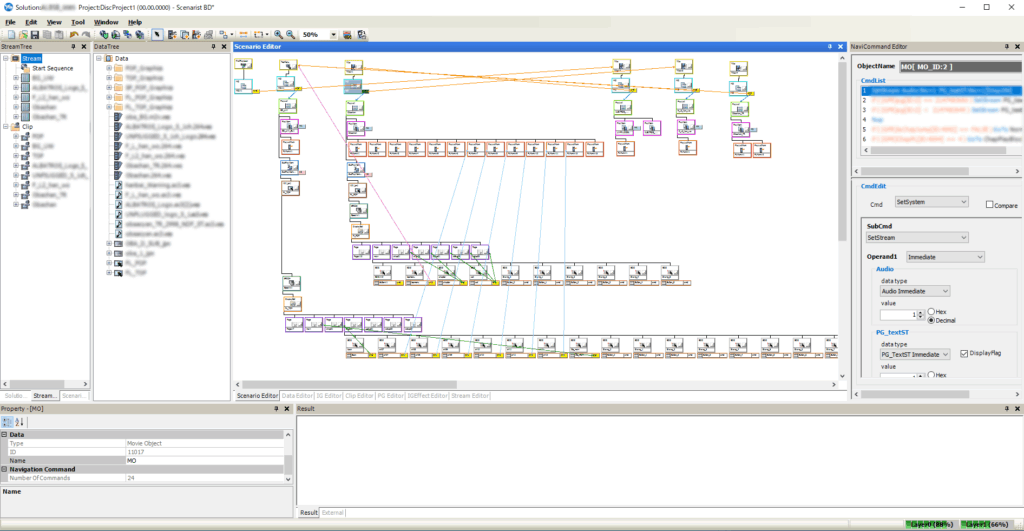Switch to the External result tab

[x=332, y=513]
